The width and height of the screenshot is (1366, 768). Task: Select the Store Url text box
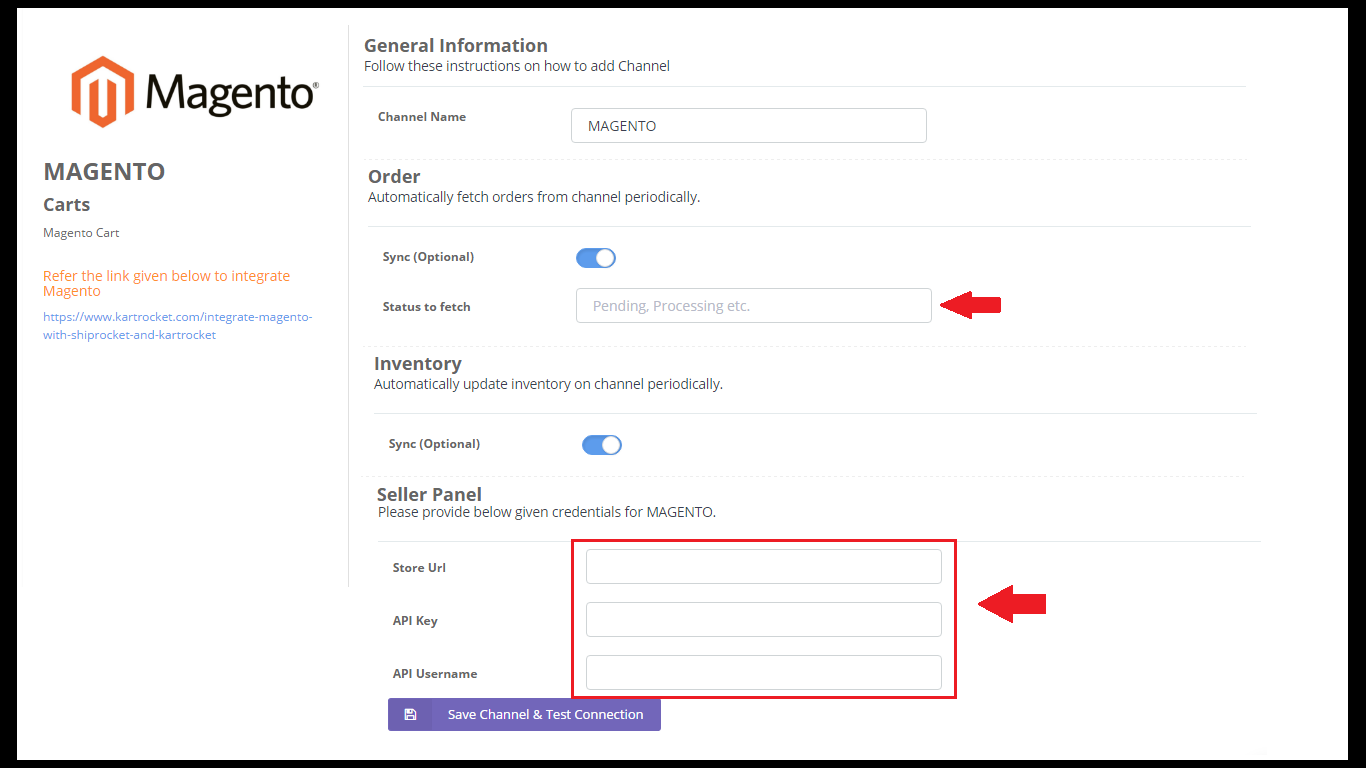763,567
